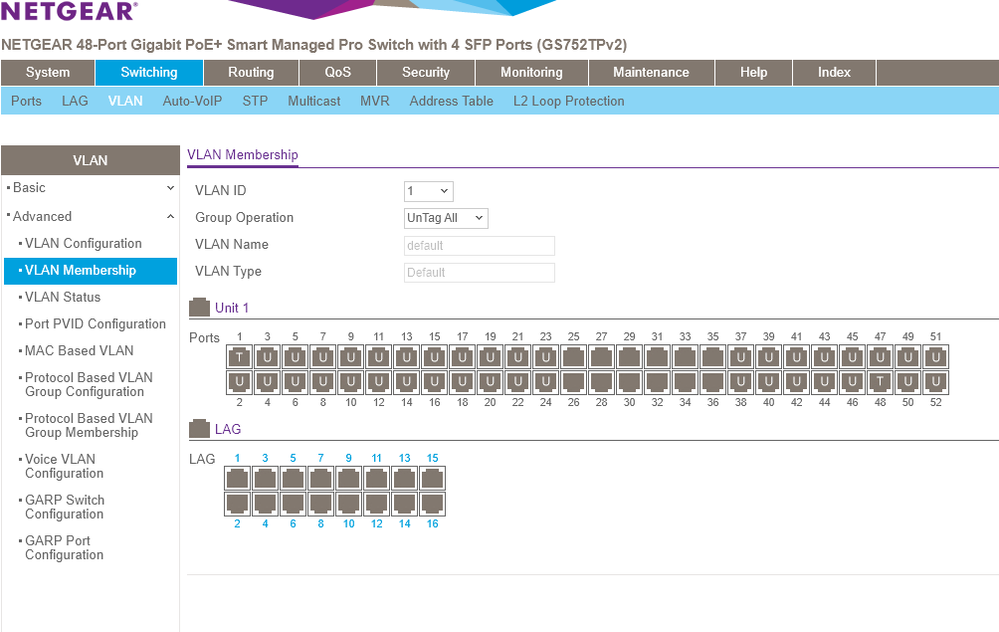This screenshot has width=999, height=632.
Task: Click the port 23 membership icon
Action: click(x=546, y=357)
